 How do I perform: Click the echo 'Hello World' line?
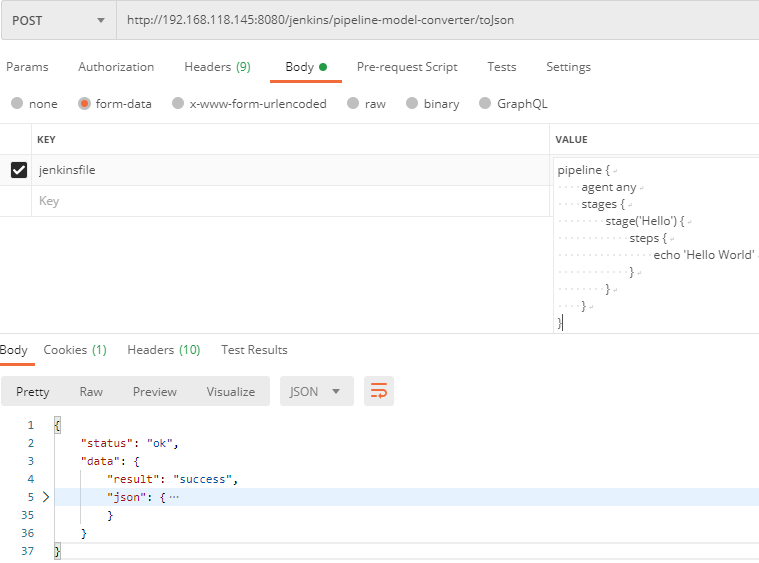tap(704, 255)
